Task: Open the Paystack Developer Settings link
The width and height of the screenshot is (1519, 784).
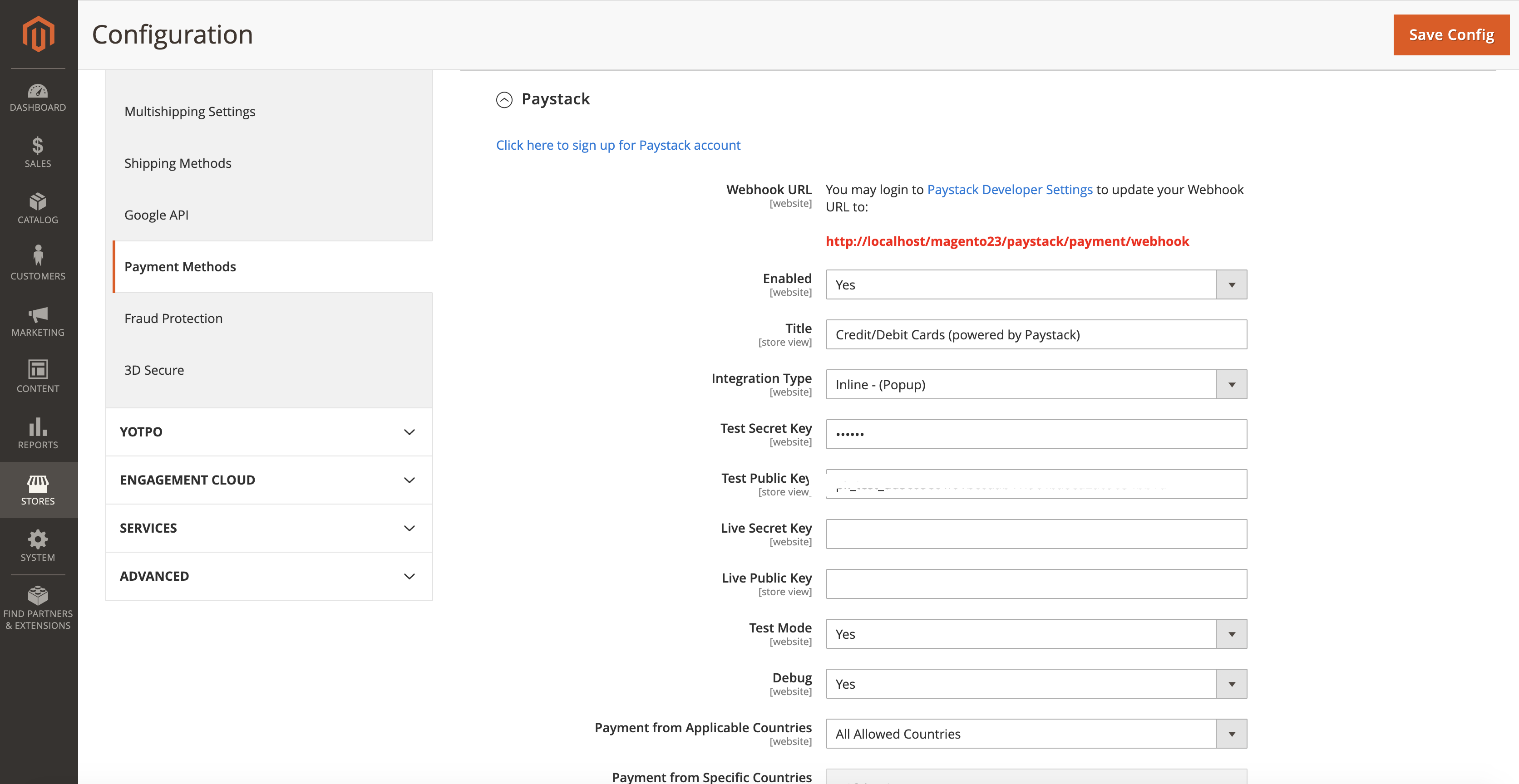Action: point(1010,189)
